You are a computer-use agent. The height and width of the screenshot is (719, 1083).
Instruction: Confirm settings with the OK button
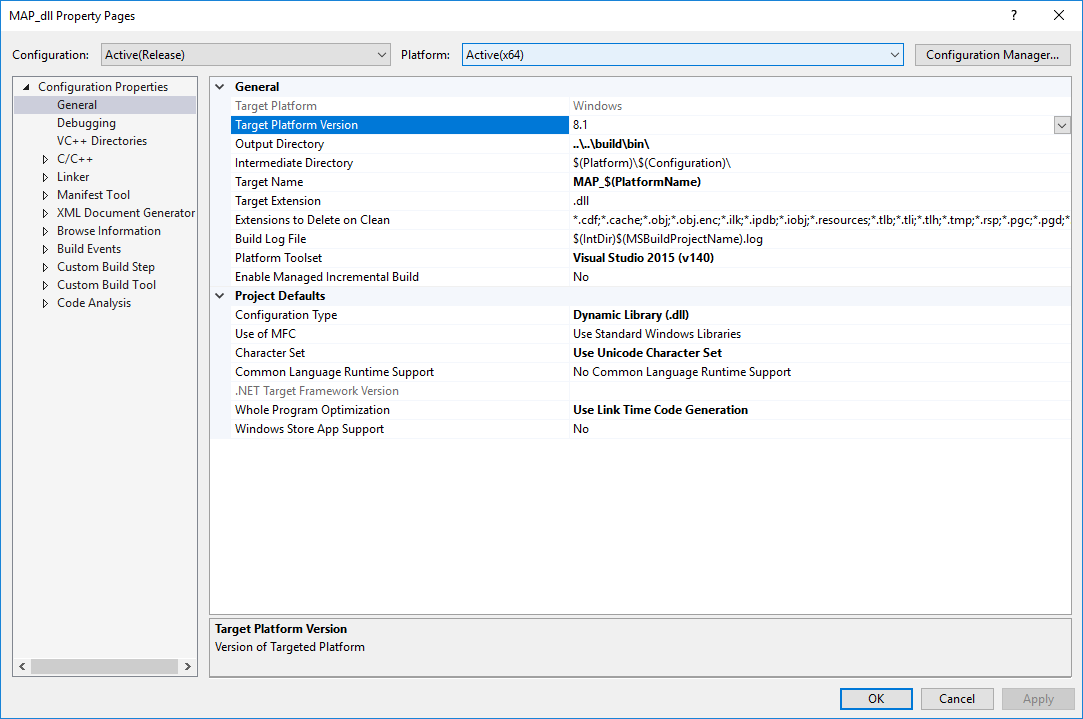tap(876, 698)
